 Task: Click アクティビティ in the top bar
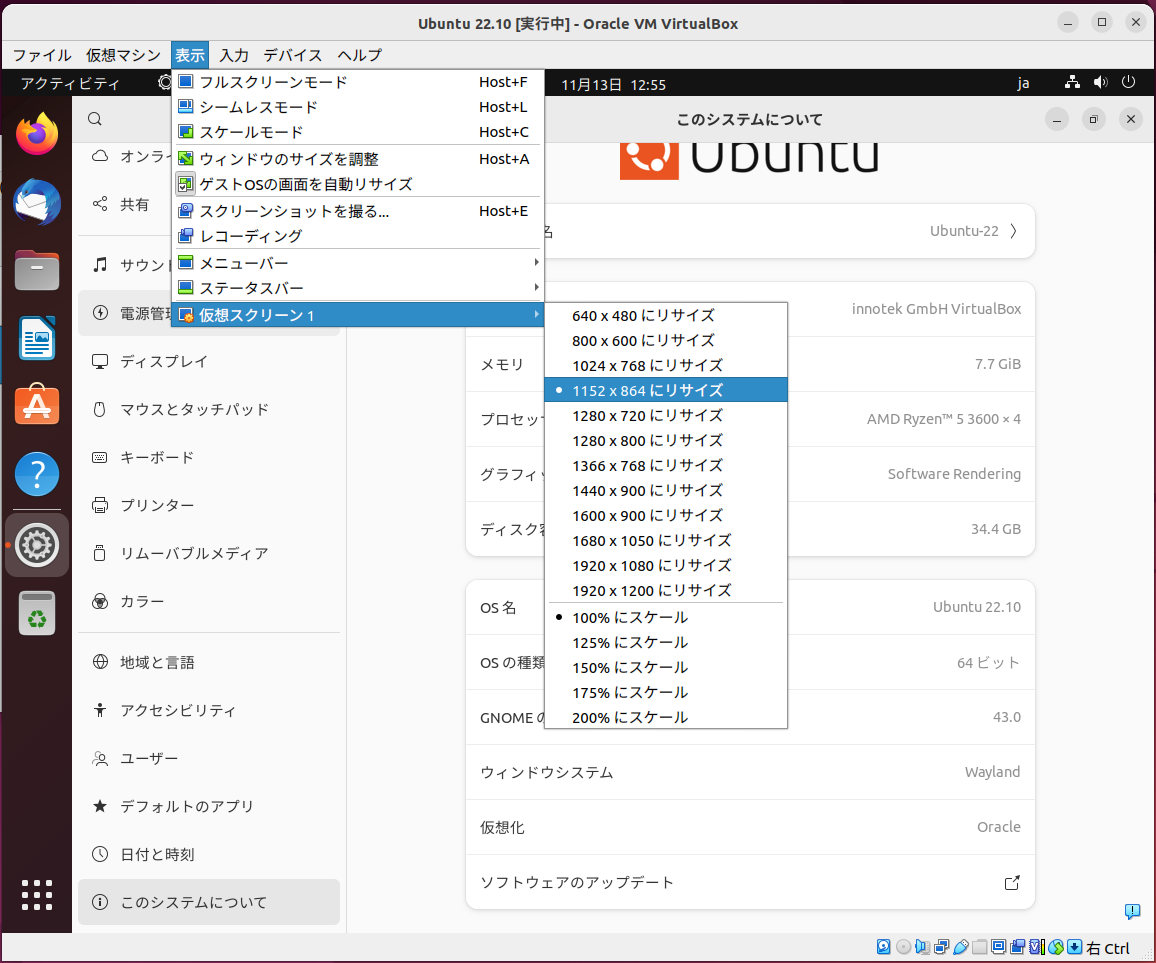(70, 83)
